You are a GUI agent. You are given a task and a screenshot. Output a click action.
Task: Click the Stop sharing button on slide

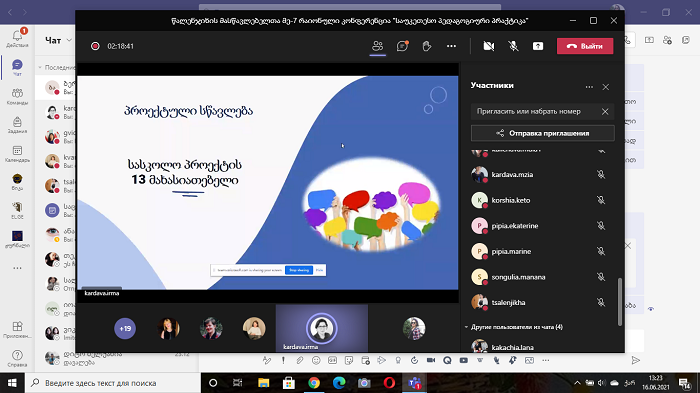pos(299,270)
